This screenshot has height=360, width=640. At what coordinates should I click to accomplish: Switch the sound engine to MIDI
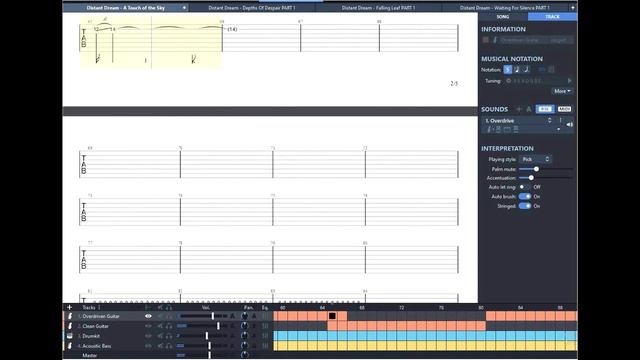point(564,109)
